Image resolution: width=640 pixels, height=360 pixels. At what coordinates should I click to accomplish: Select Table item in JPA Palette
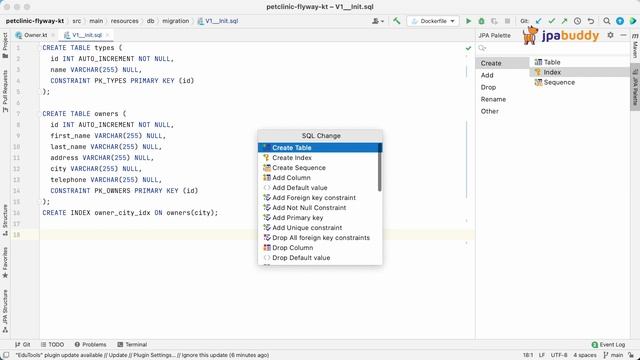click(x=580, y=62)
